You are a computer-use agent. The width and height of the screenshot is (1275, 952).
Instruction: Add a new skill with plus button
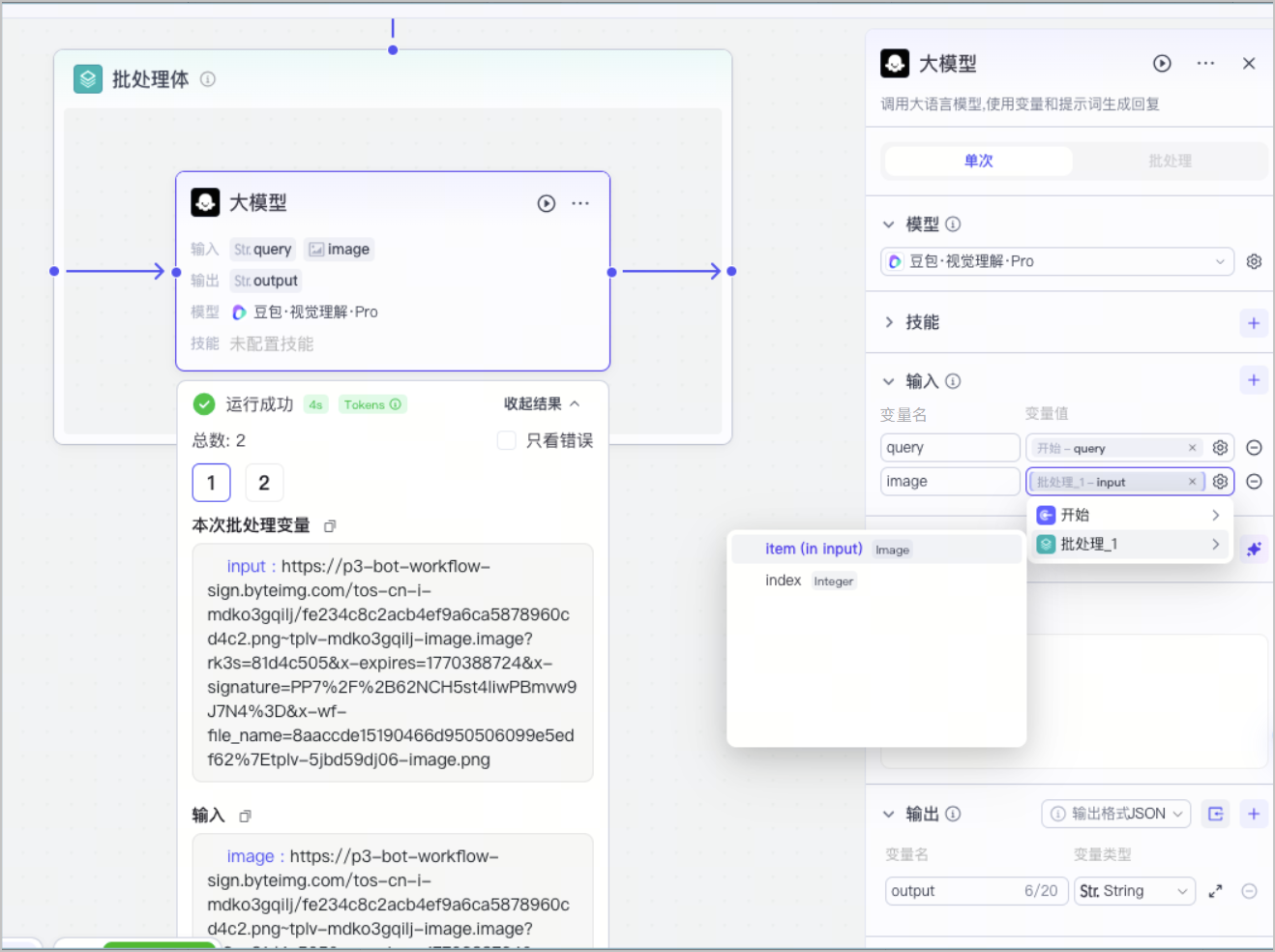[1254, 323]
